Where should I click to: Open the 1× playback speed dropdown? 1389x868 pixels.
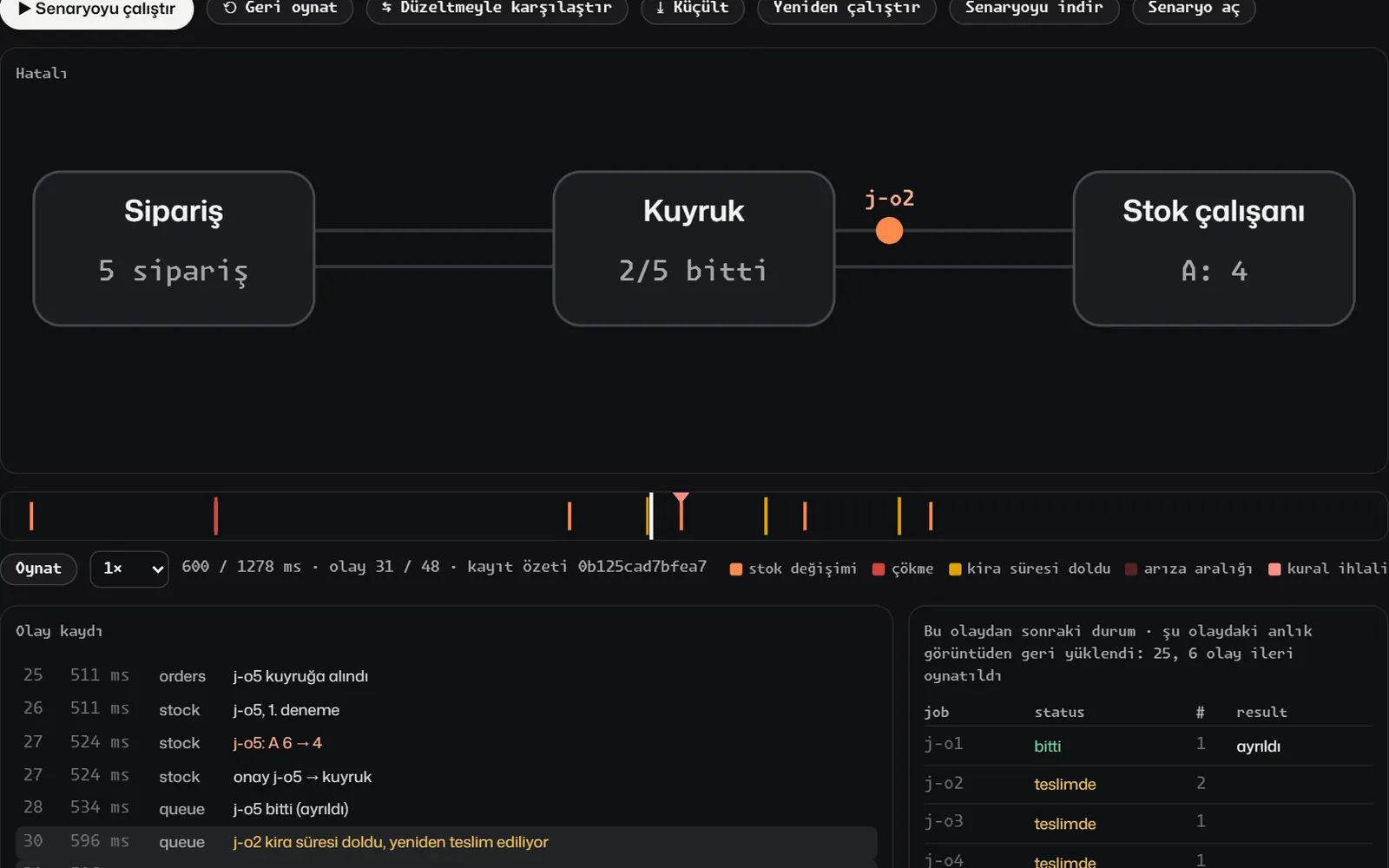pos(129,569)
